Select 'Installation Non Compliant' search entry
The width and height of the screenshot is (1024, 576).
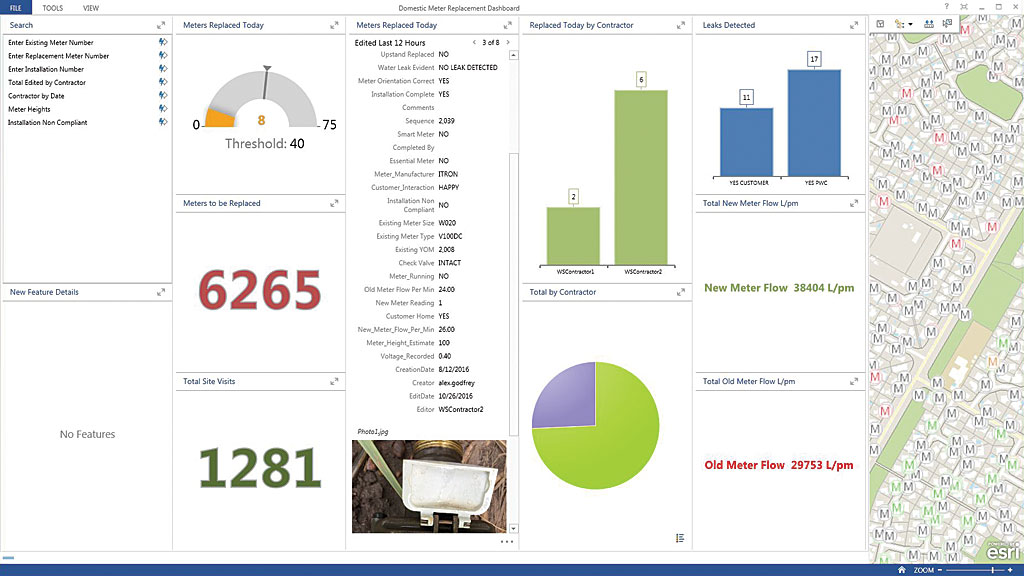point(47,123)
